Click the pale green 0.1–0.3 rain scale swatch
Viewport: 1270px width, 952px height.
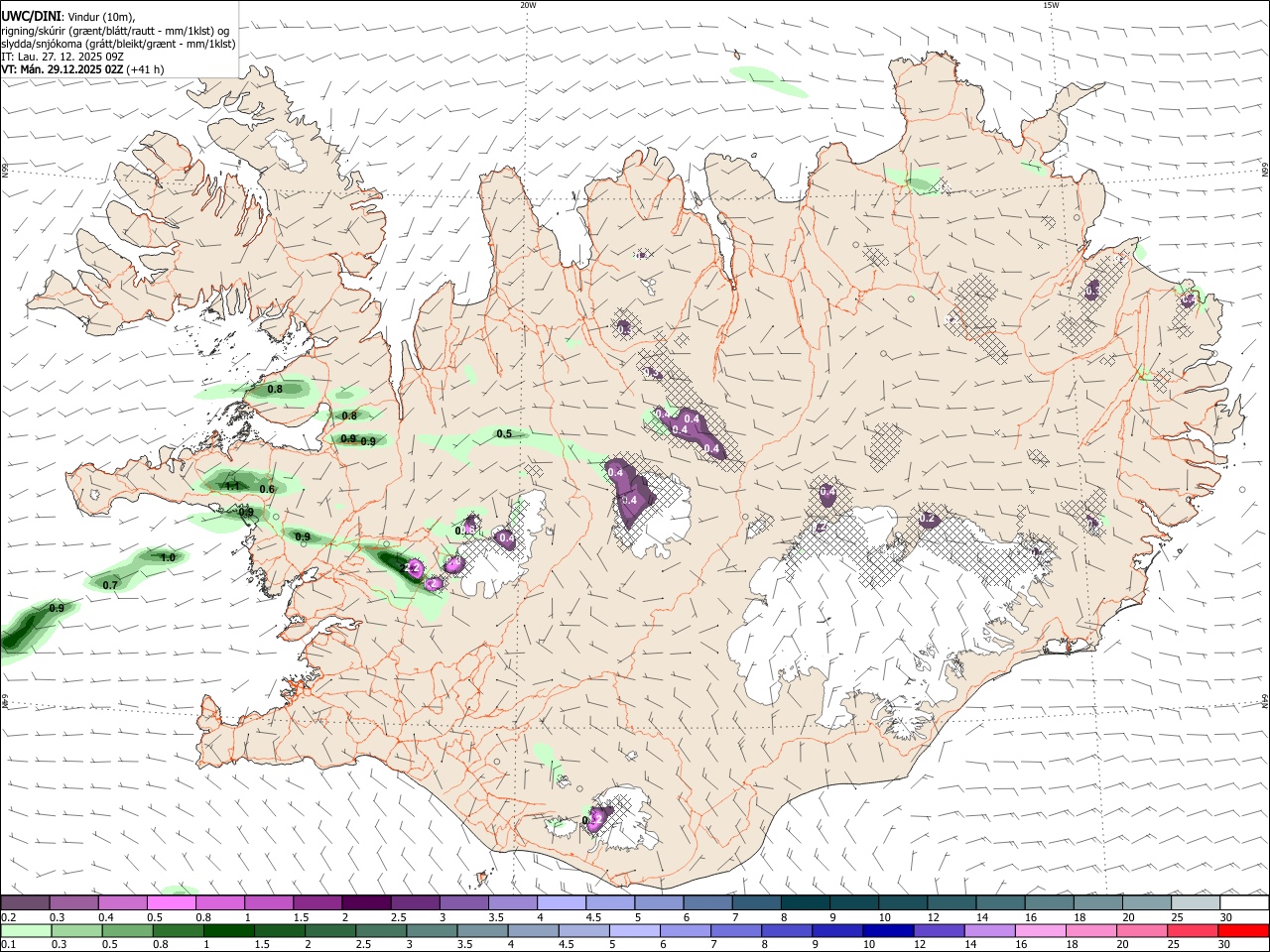[25, 931]
